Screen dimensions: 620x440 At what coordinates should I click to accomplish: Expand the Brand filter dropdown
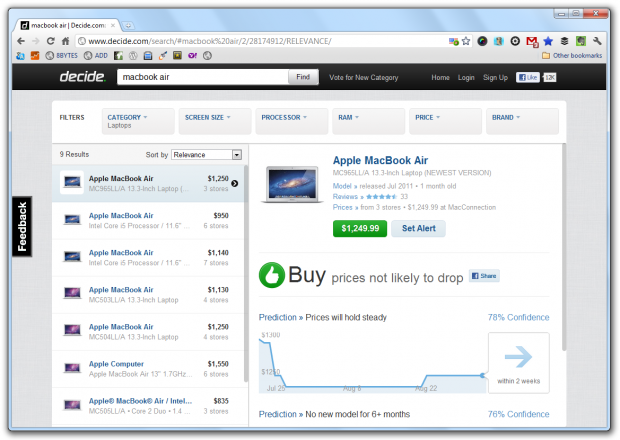coord(522,121)
